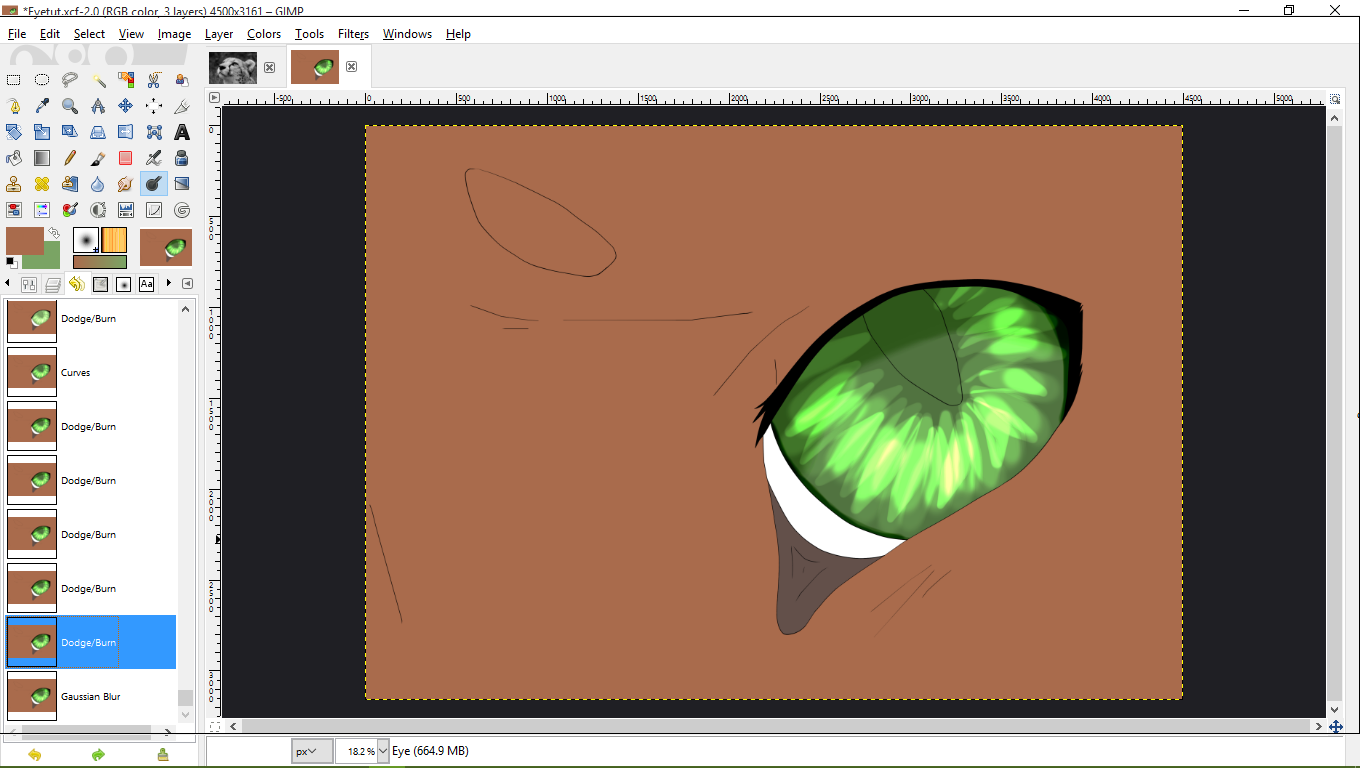Image resolution: width=1360 pixels, height=768 pixels.
Task: Toggle zoom image when window resizes
Action: click(x=1335, y=98)
